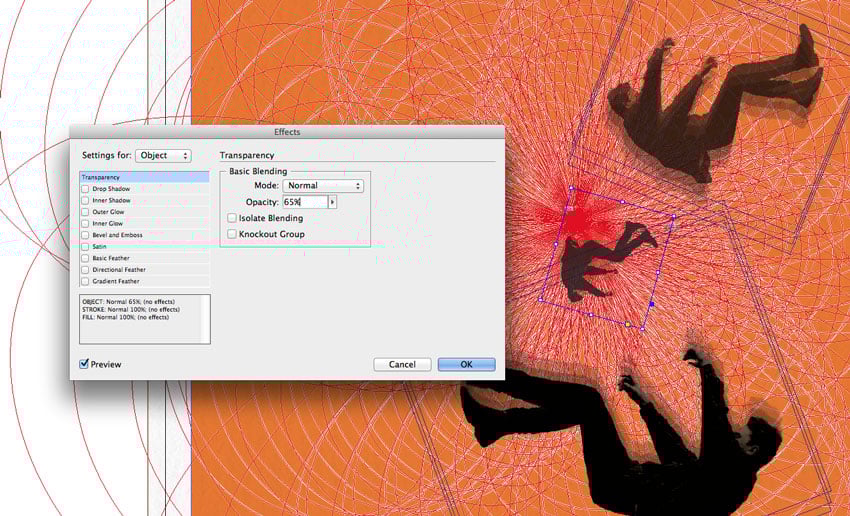The height and width of the screenshot is (516, 850).
Task: Open the blending Mode dropdown
Action: (323, 185)
